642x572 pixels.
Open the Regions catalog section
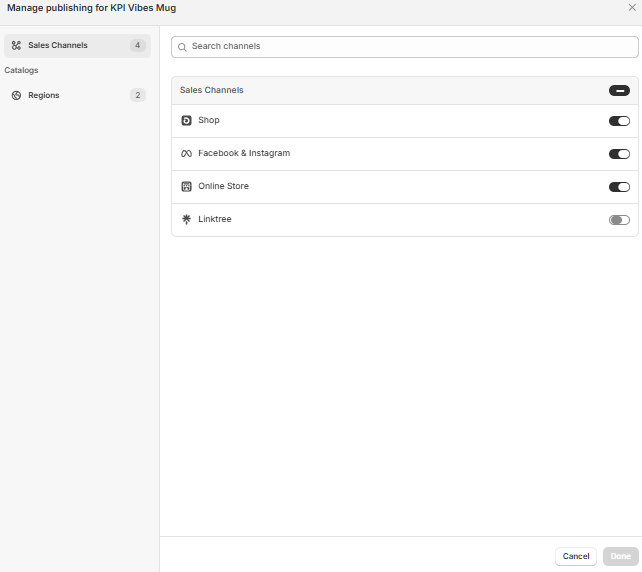44,95
